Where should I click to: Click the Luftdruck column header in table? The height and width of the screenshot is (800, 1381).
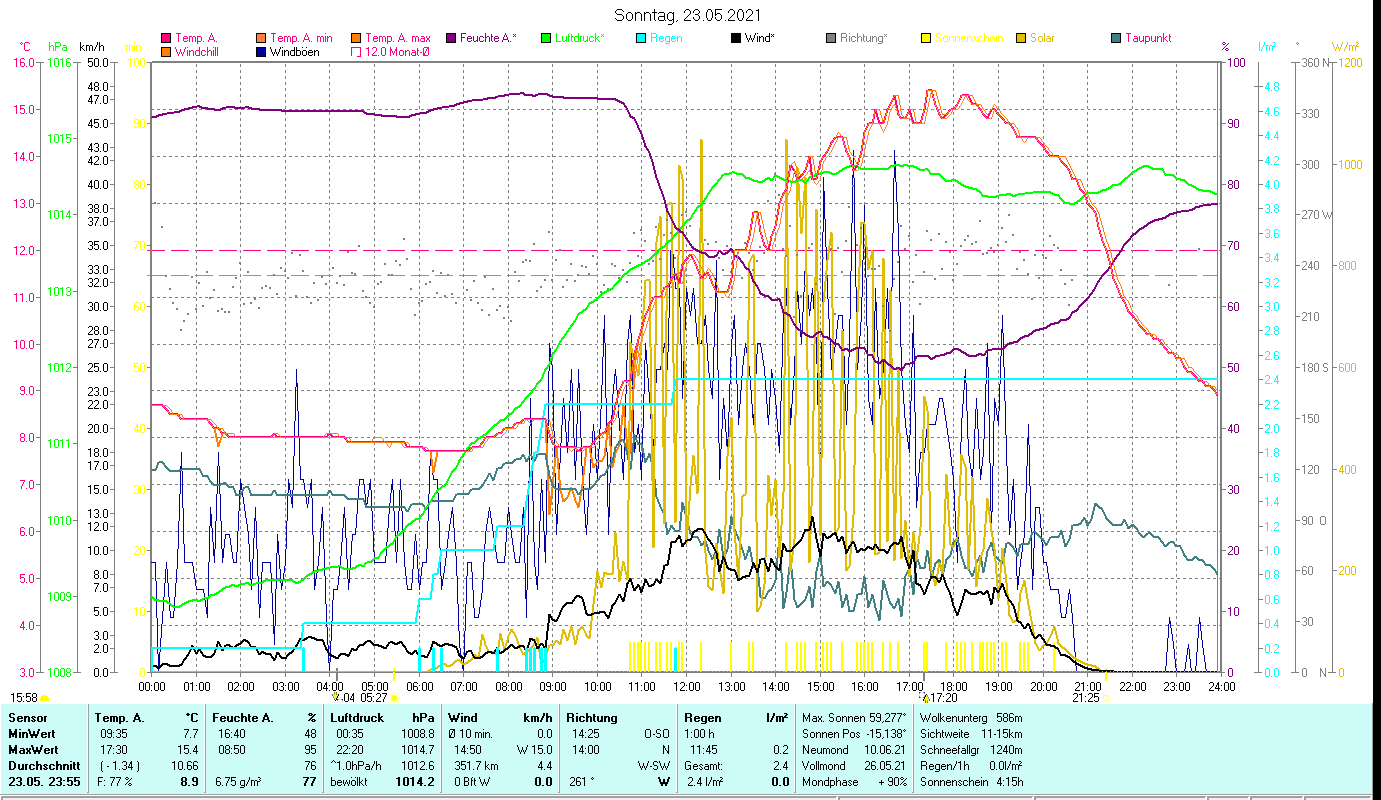point(356,717)
